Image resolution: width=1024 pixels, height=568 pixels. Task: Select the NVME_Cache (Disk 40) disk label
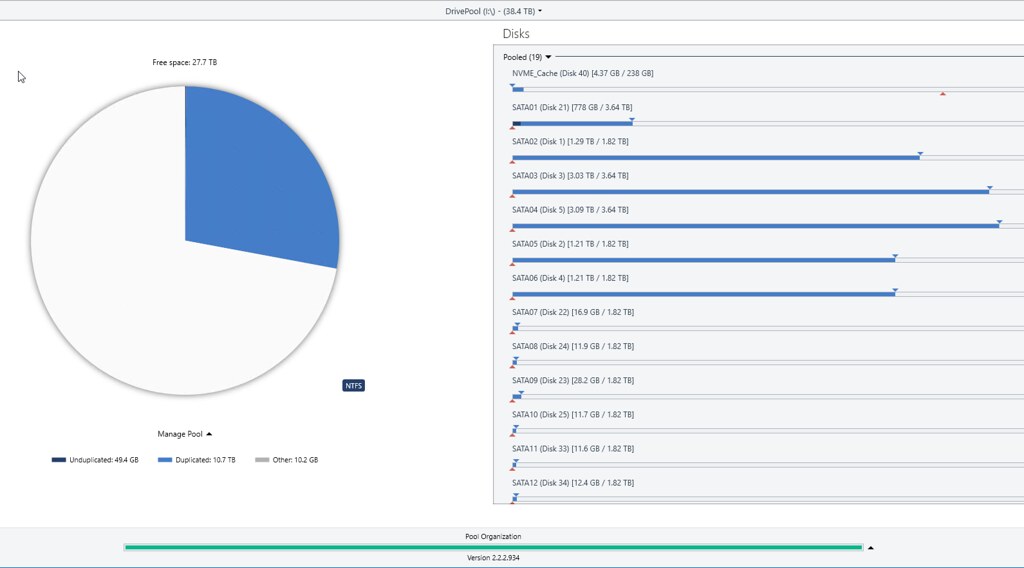click(x=582, y=73)
